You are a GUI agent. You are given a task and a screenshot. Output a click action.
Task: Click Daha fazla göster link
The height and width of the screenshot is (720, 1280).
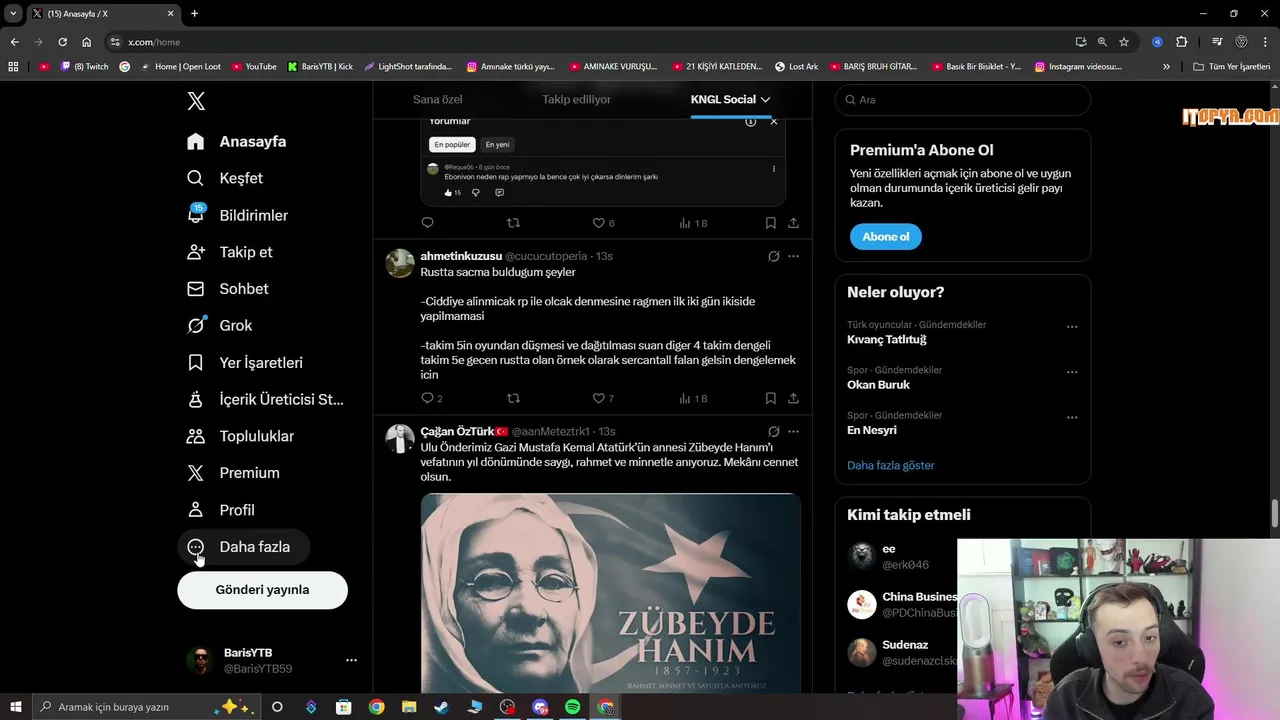pyautogui.click(x=890, y=465)
